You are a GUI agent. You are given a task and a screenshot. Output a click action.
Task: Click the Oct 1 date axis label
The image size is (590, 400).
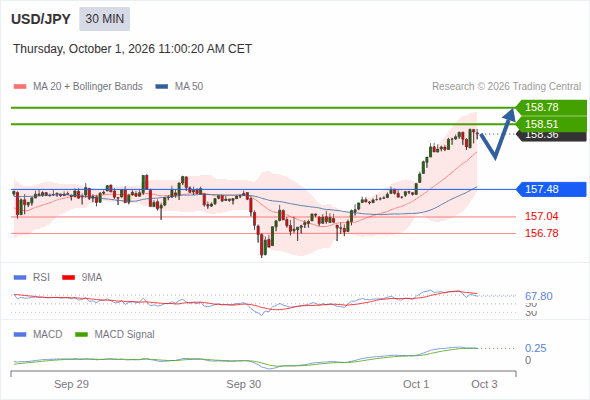[x=416, y=384]
